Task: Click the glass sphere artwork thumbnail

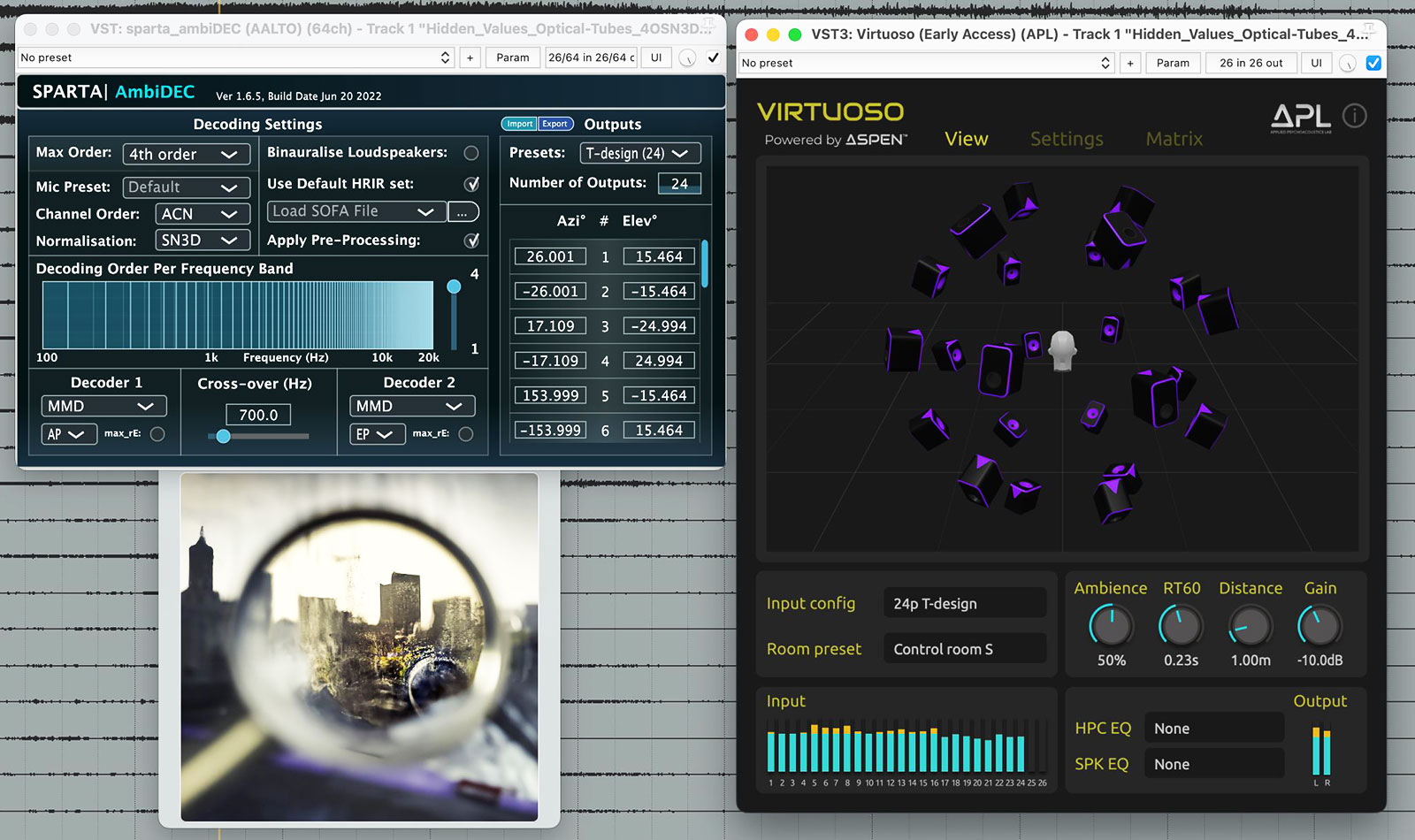Action: [359, 647]
